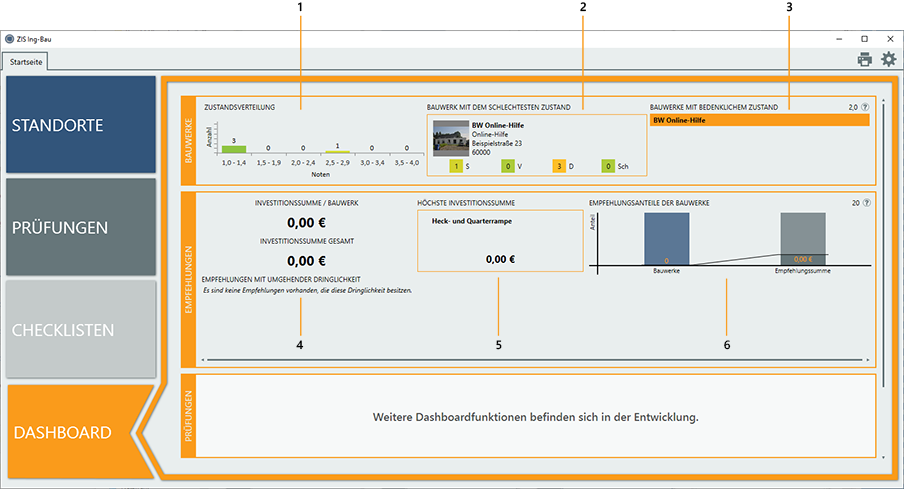Click the grey Empfehlungssumme bar in chart
Screen dimensions: 904x489
point(803,239)
